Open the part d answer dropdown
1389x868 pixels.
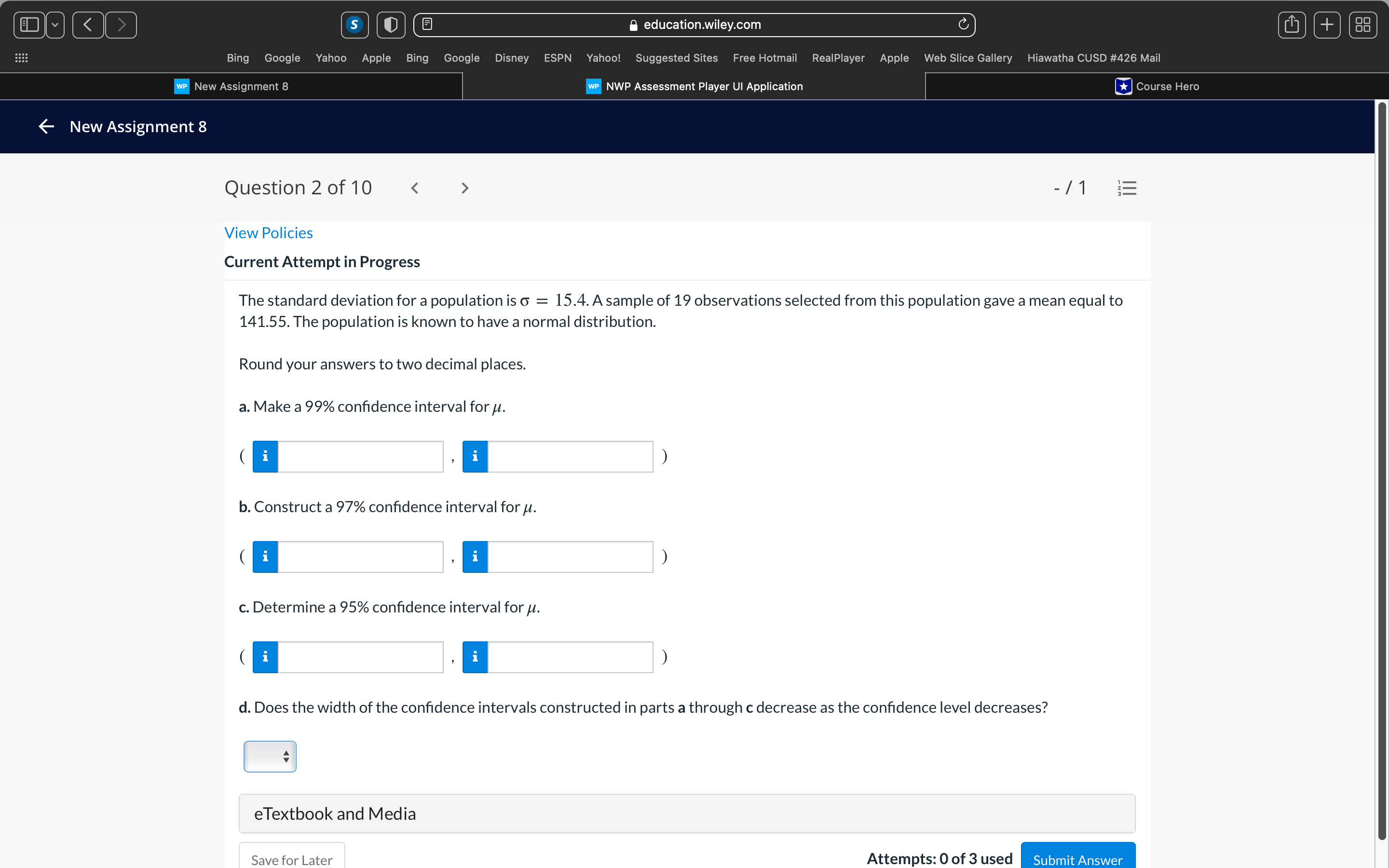click(270, 757)
